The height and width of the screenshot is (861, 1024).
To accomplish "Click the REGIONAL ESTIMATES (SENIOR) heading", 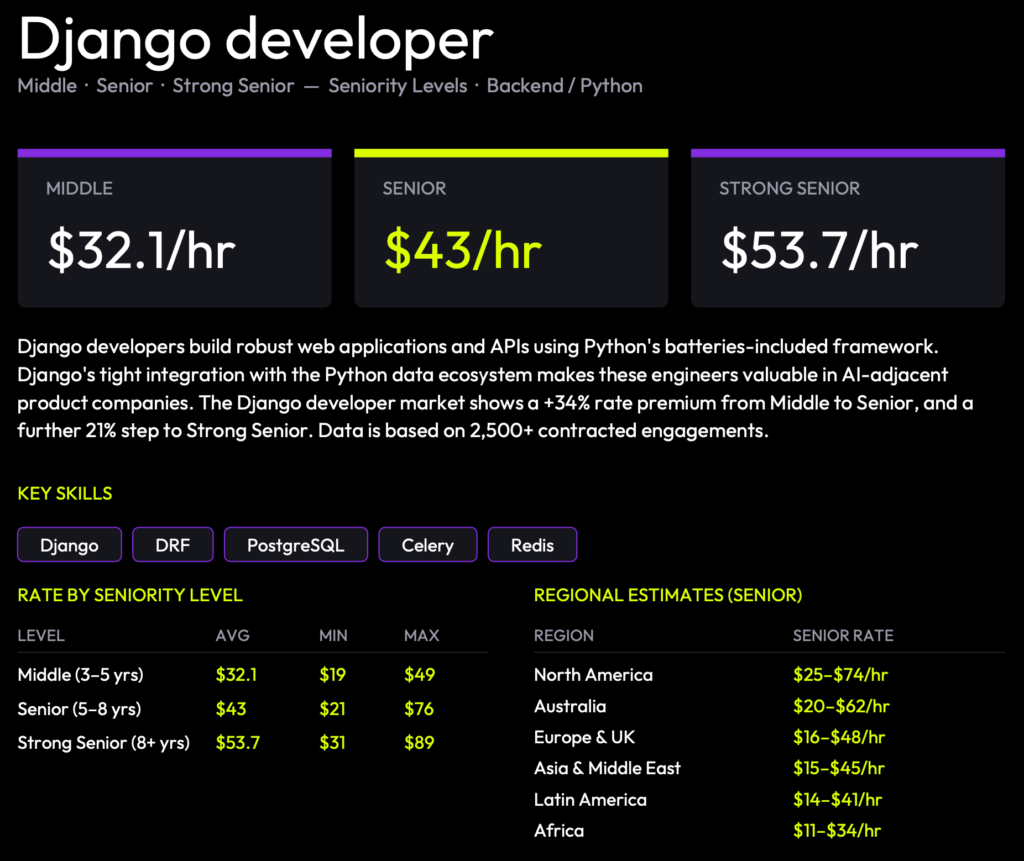I will pos(668,595).
